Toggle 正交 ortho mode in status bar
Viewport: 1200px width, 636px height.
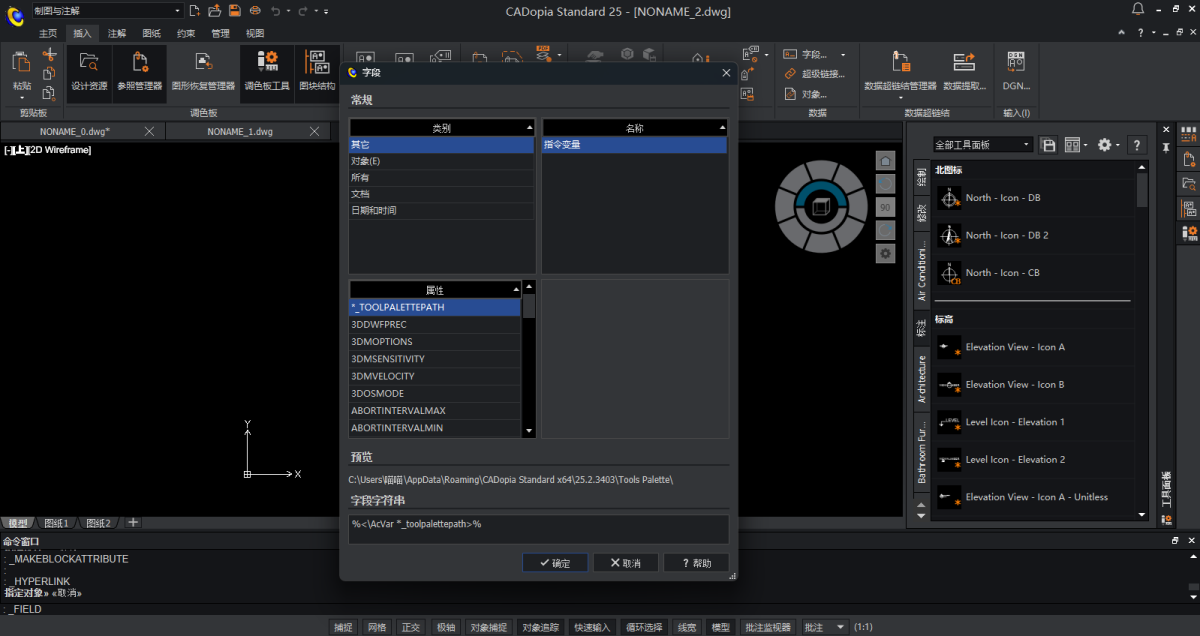pyautogui.click(x=410, y=627)
